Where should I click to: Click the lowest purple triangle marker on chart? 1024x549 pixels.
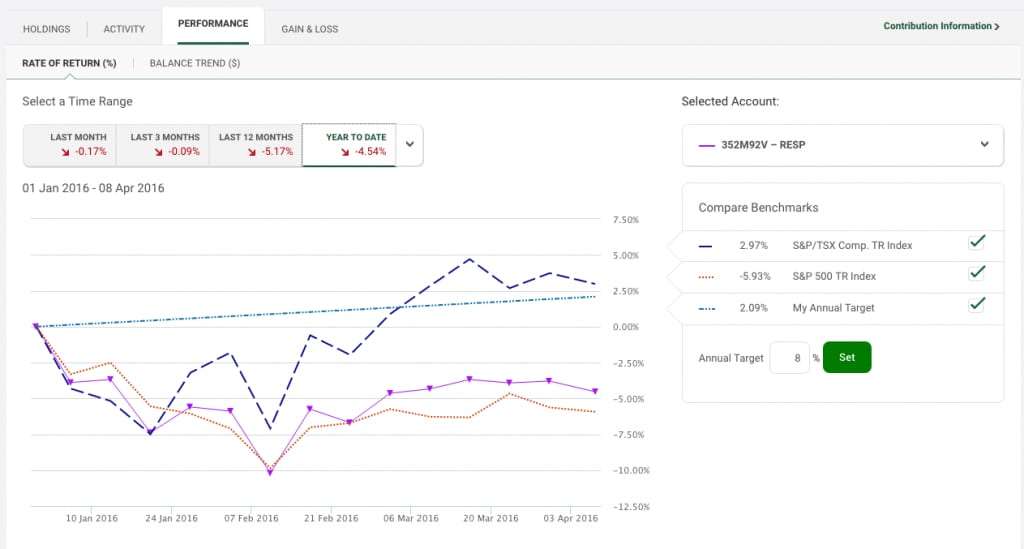[270, 472]
